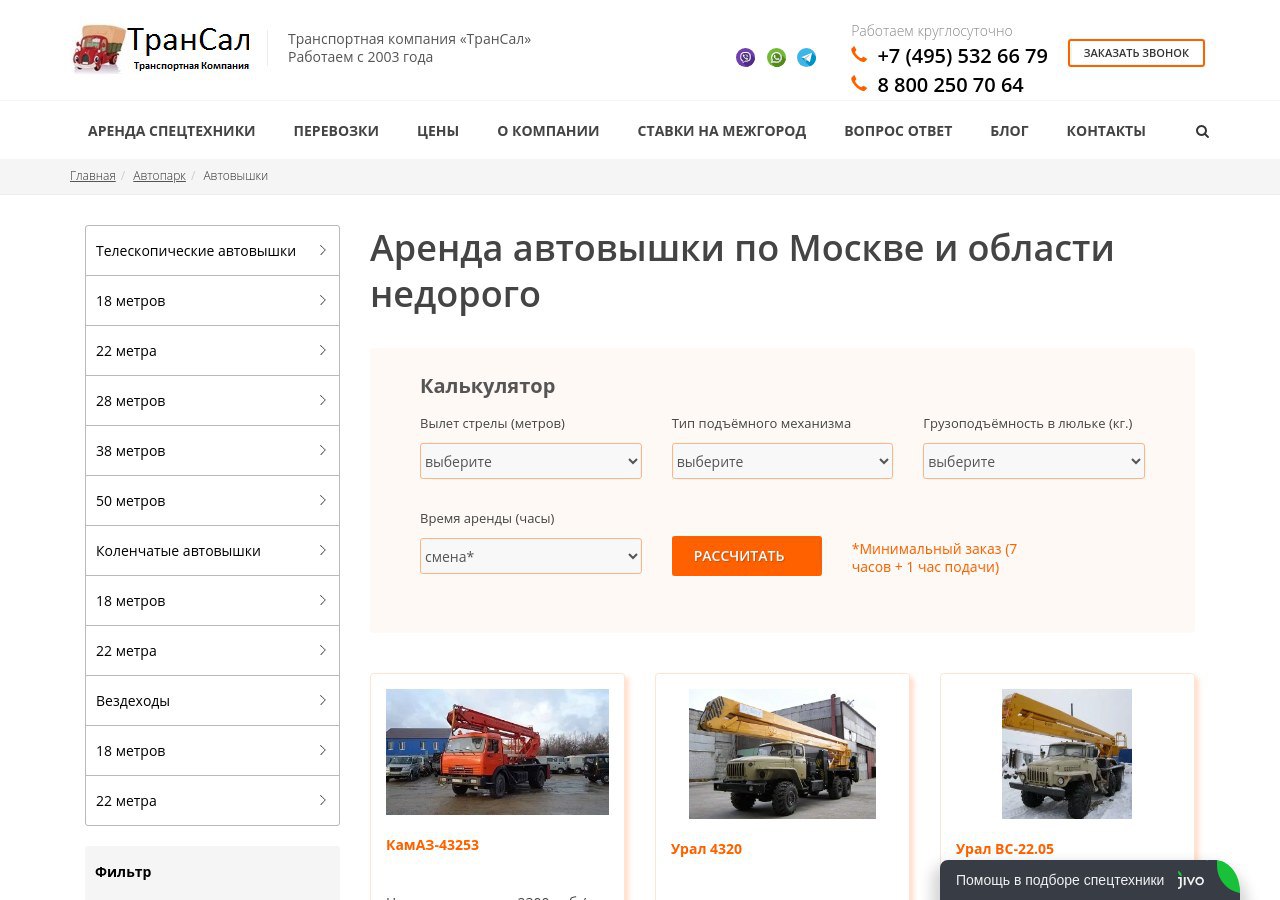Expand Телескопические автовышки sidebar item
The image size is (1280, 900).
tap(212, 251)
